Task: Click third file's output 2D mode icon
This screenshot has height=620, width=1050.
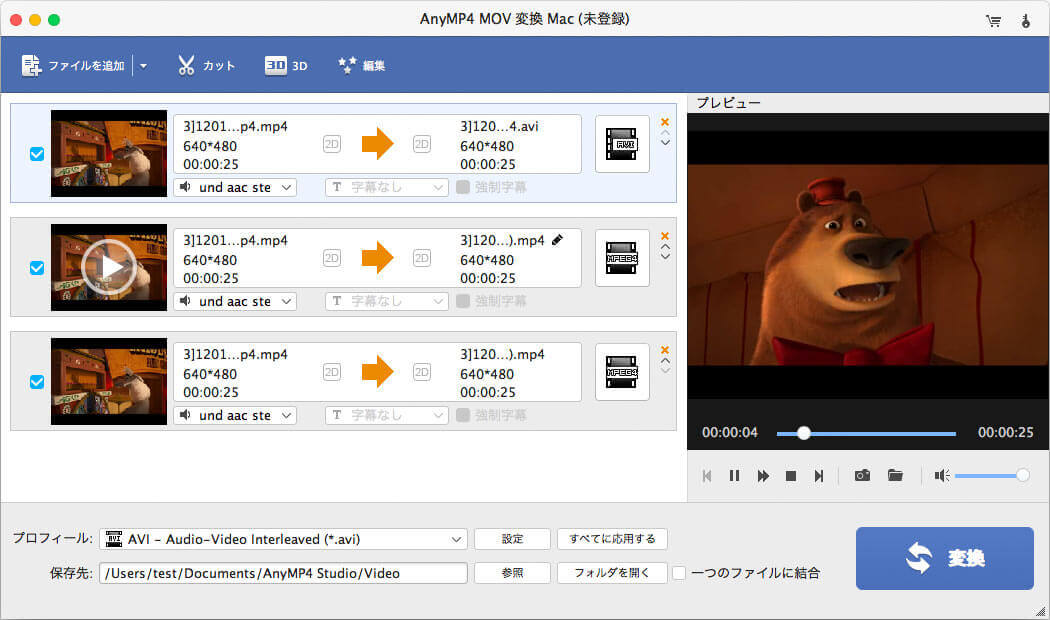Action: click(x=422, y=372)
